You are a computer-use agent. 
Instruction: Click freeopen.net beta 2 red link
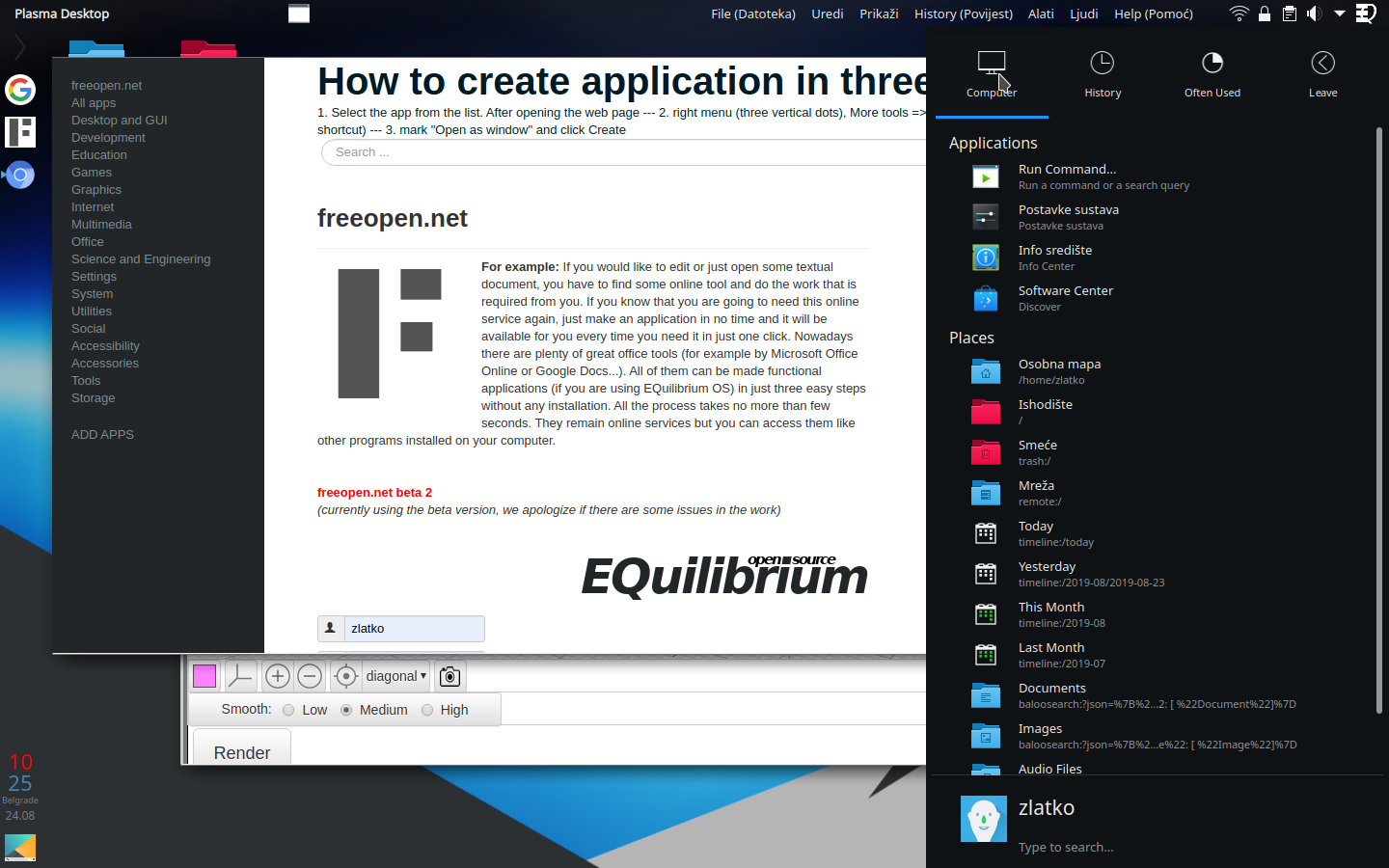[x=374, y=493]
